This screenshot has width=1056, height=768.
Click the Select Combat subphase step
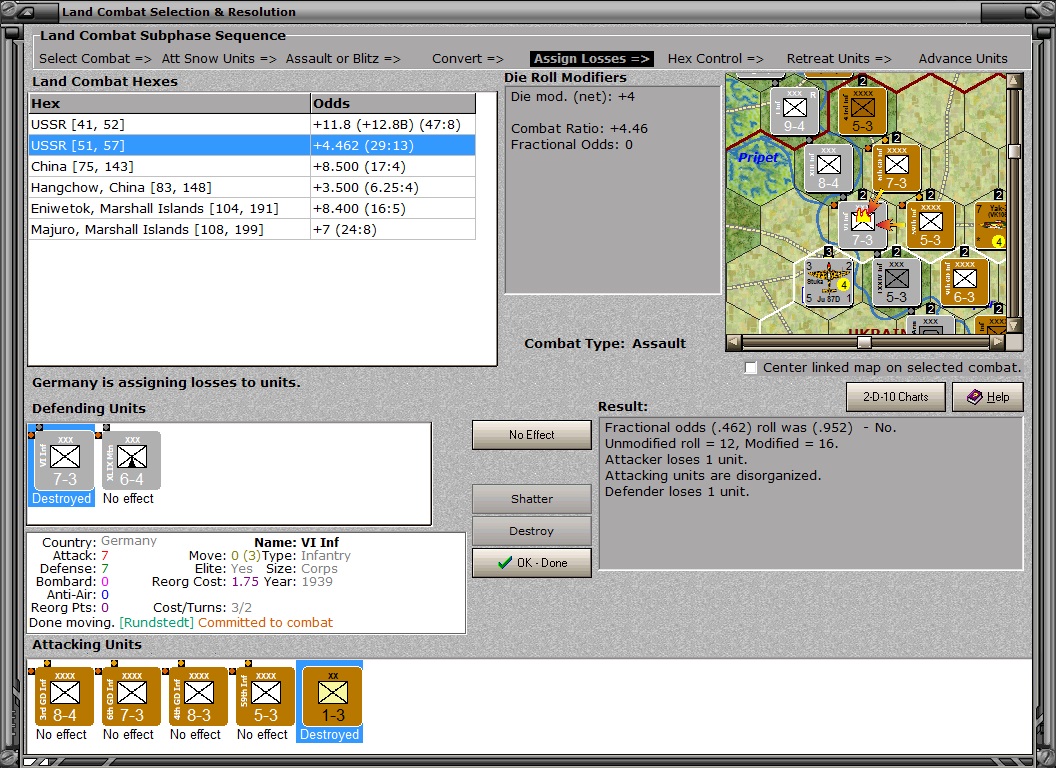coord(95,59)
